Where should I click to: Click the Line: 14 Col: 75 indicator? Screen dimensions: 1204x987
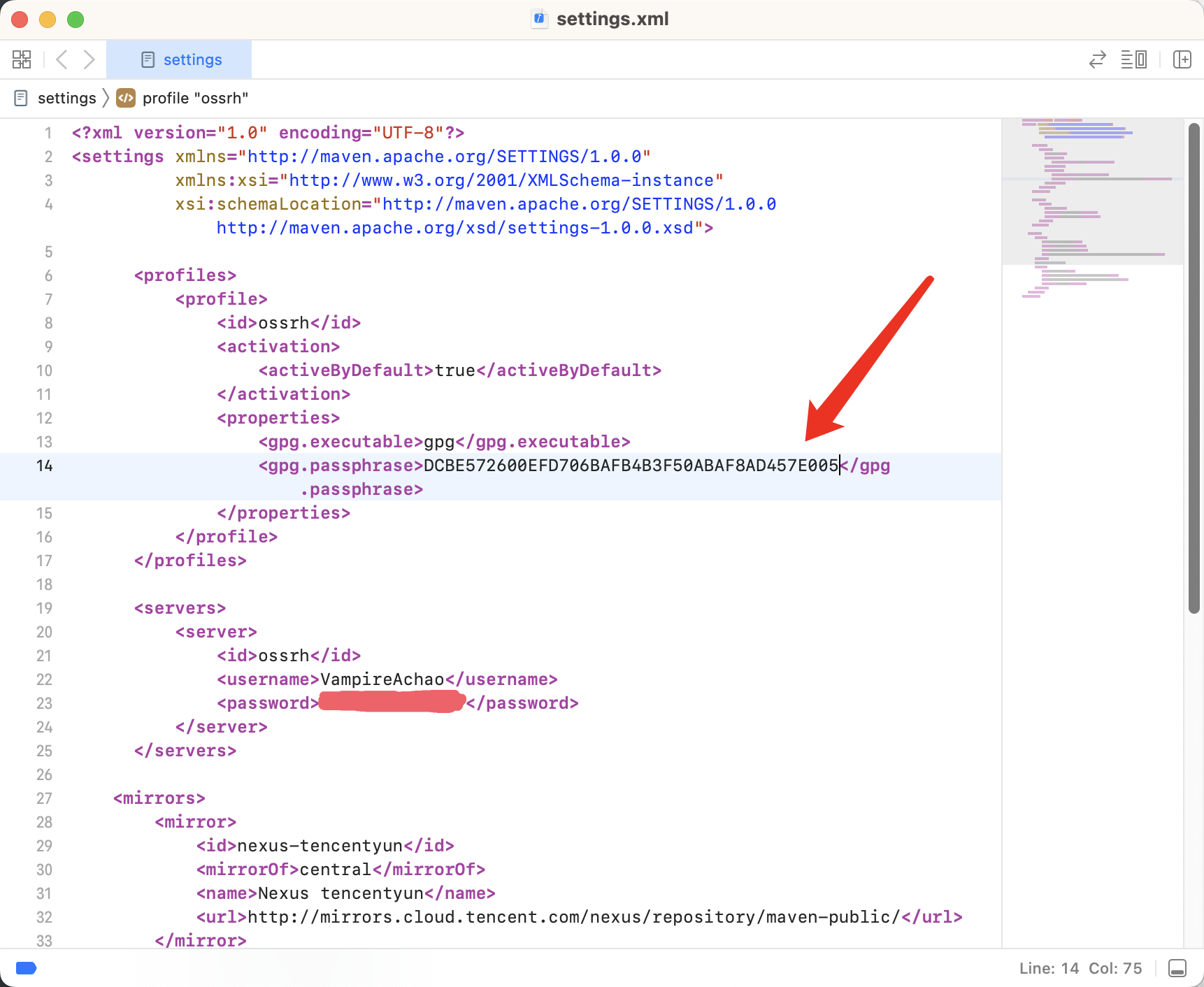[1080, 968]
